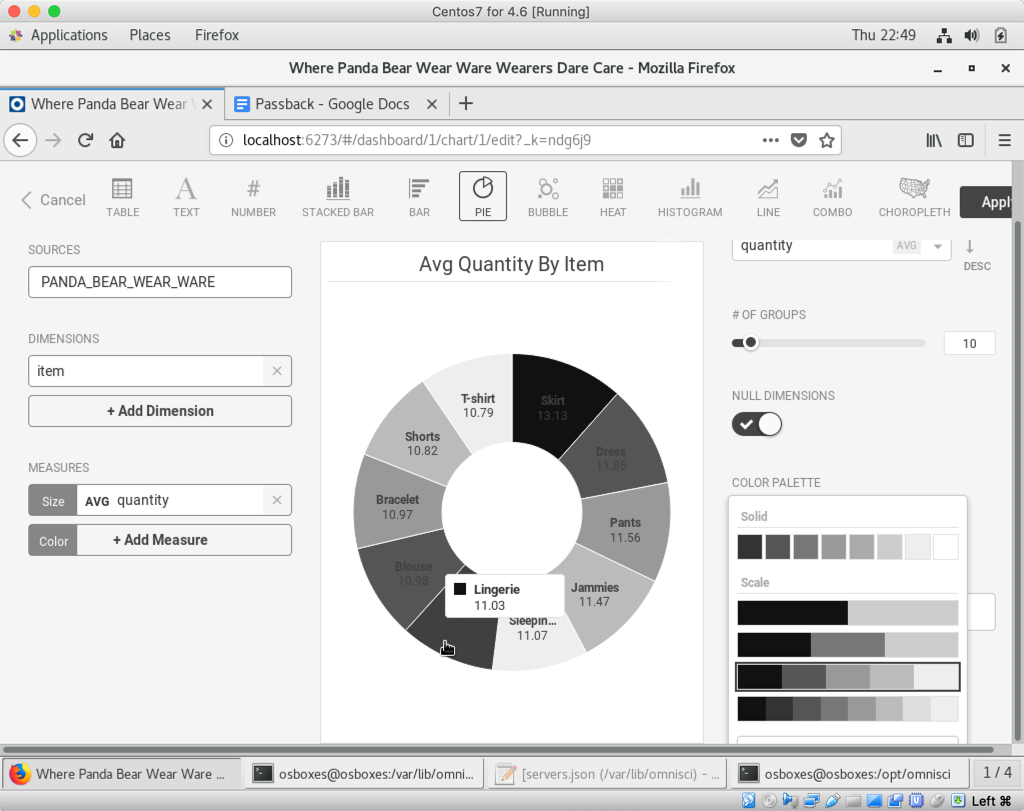This screenshot has width=1024, height=811.
Task: Switch to the Passback Google Docs tab
Action: point(336,104)
